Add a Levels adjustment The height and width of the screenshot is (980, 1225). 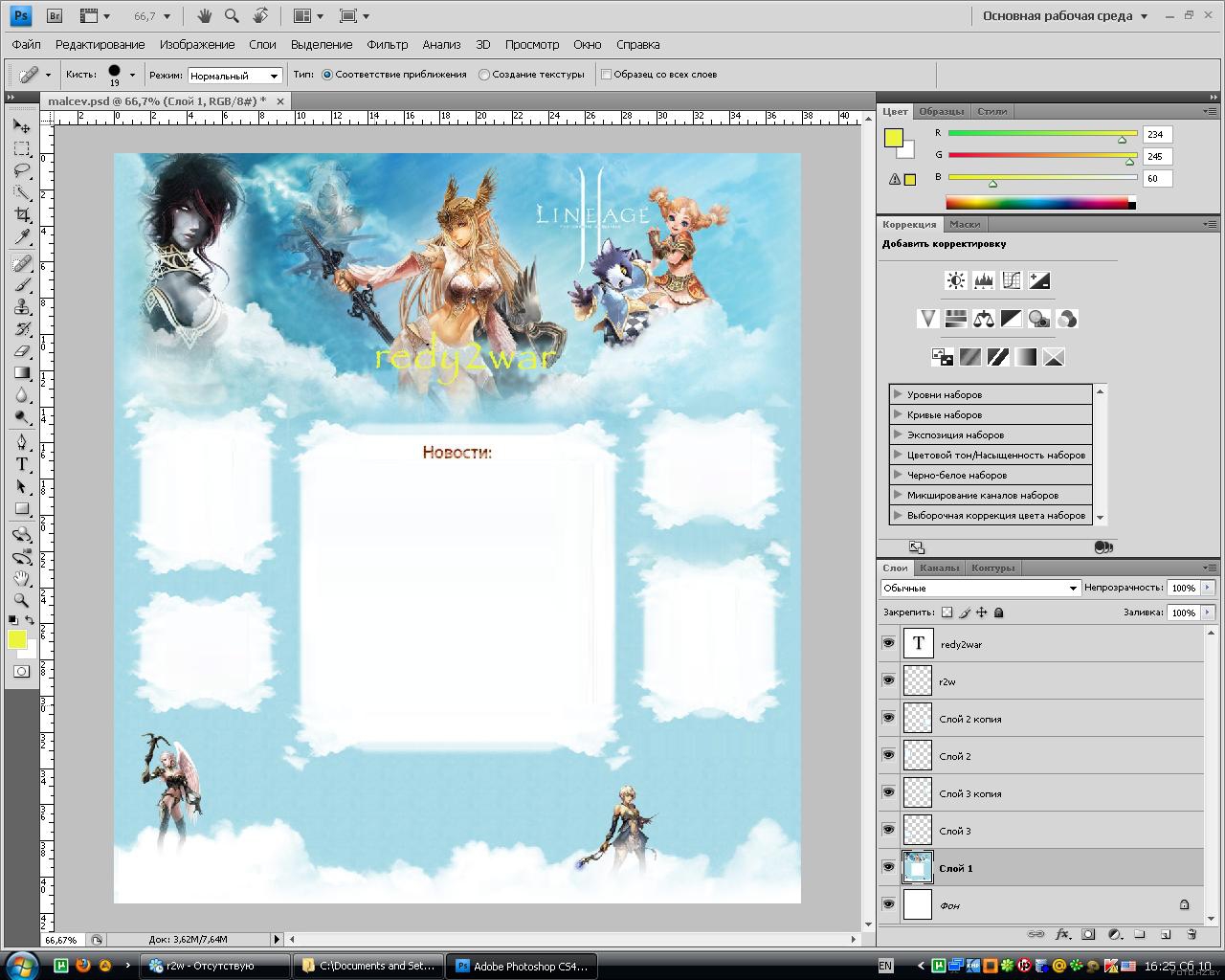(x=983, y=280)
